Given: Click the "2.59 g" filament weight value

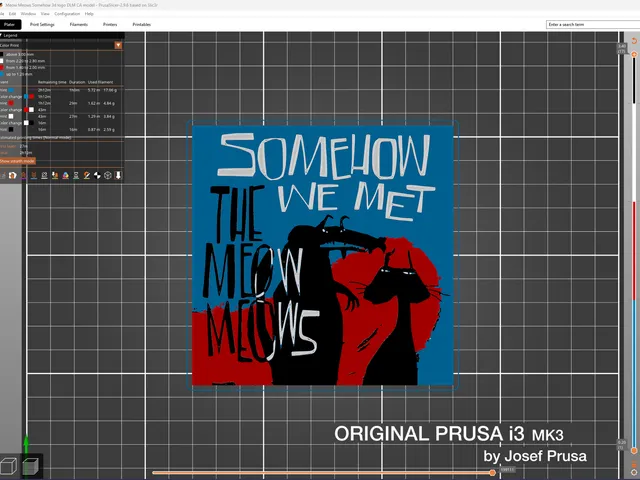Looking at the screenshot, I should click(109, 129).
